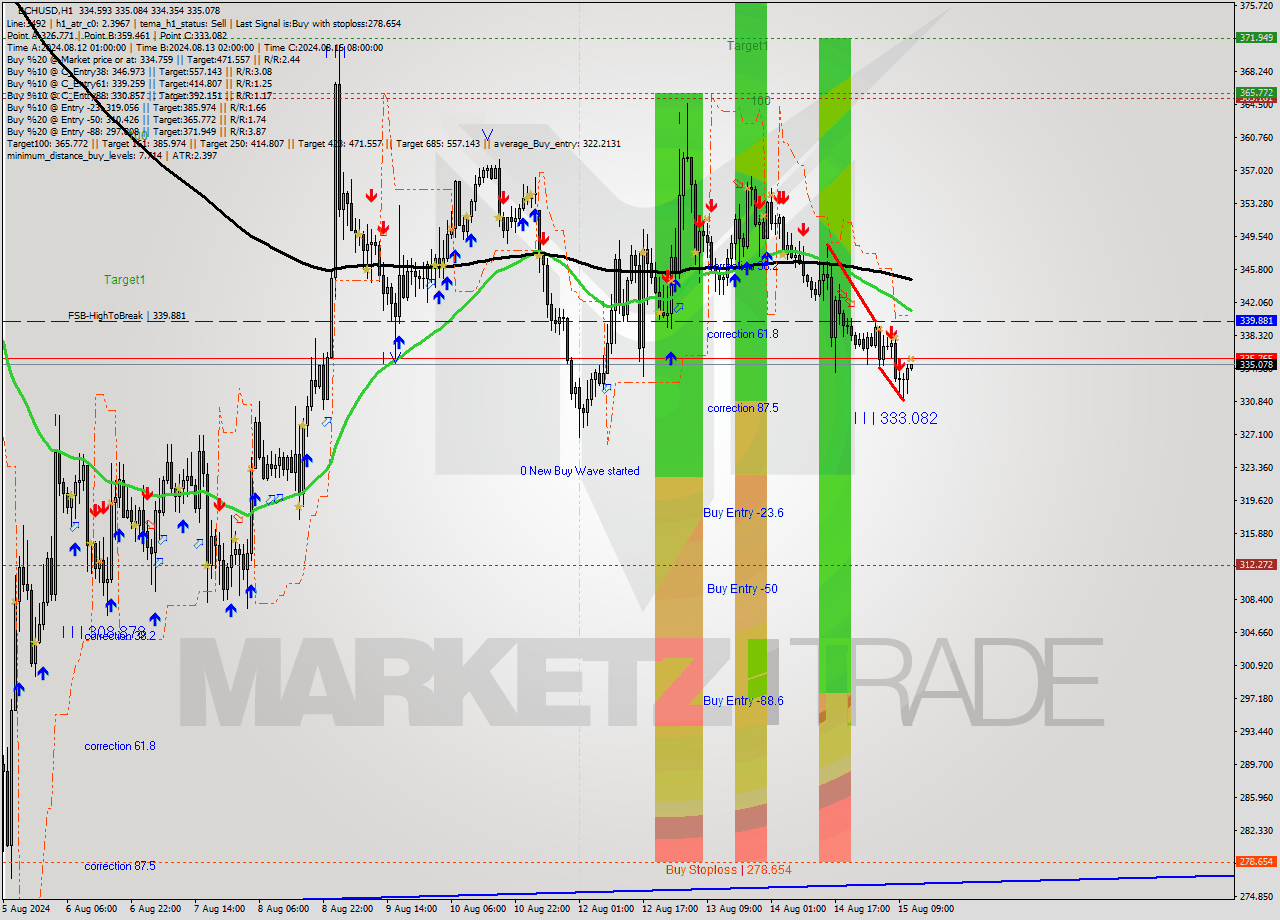The width and height of the screenshot is (1280, 920).
Task: Select the 360.760 price scale value
Action: click(1256, 138)
